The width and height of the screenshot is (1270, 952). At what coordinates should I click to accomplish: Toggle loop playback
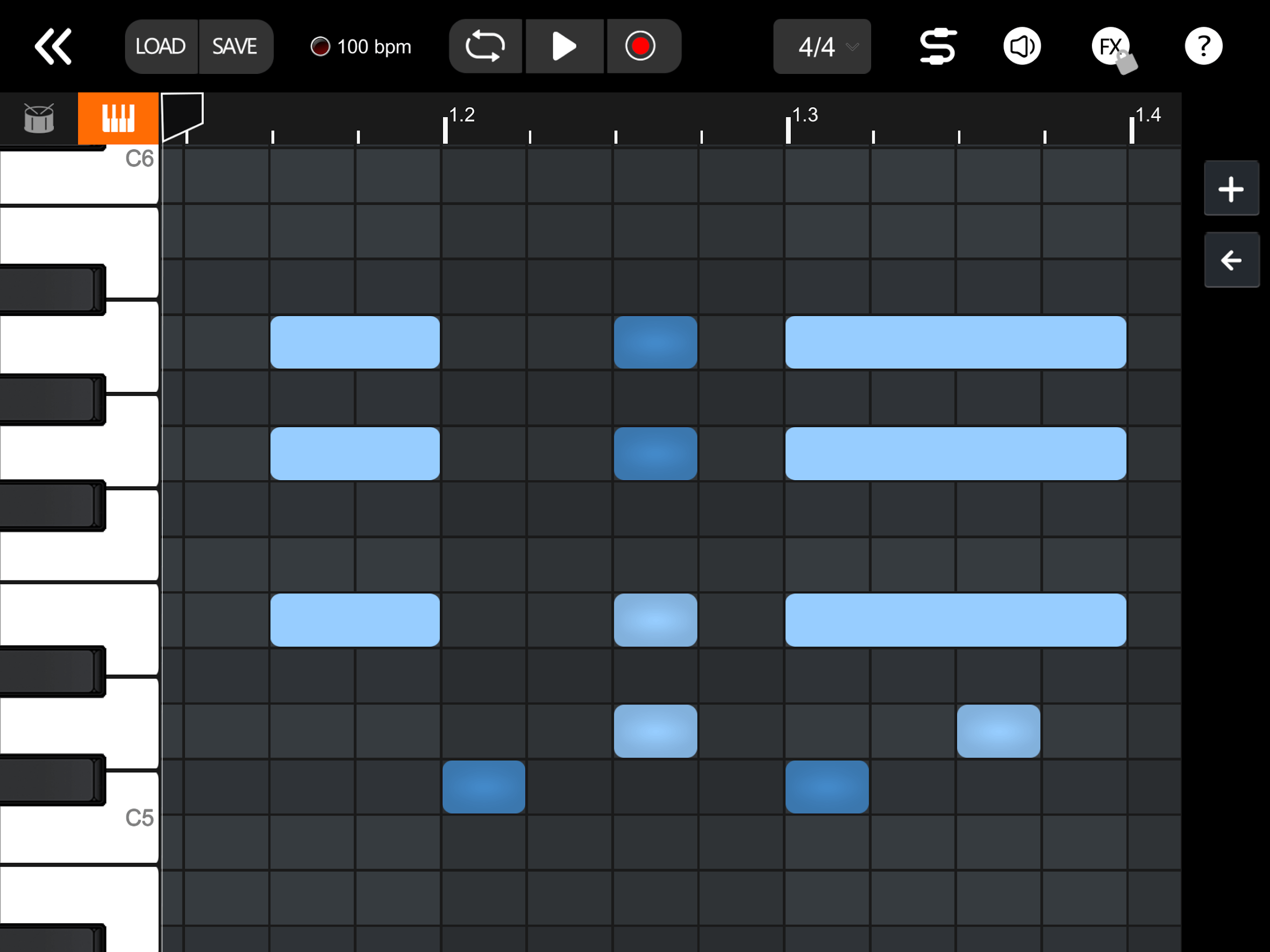pos(485,47)
